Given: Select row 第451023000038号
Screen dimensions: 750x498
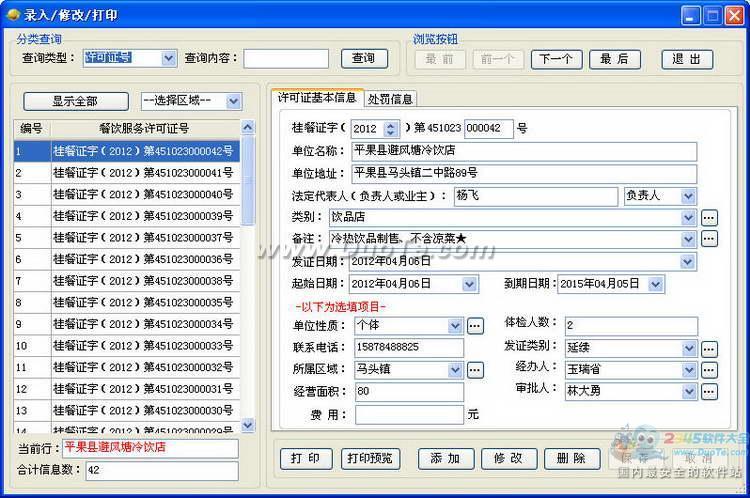Looking at the screenshot, I should 127,281.
